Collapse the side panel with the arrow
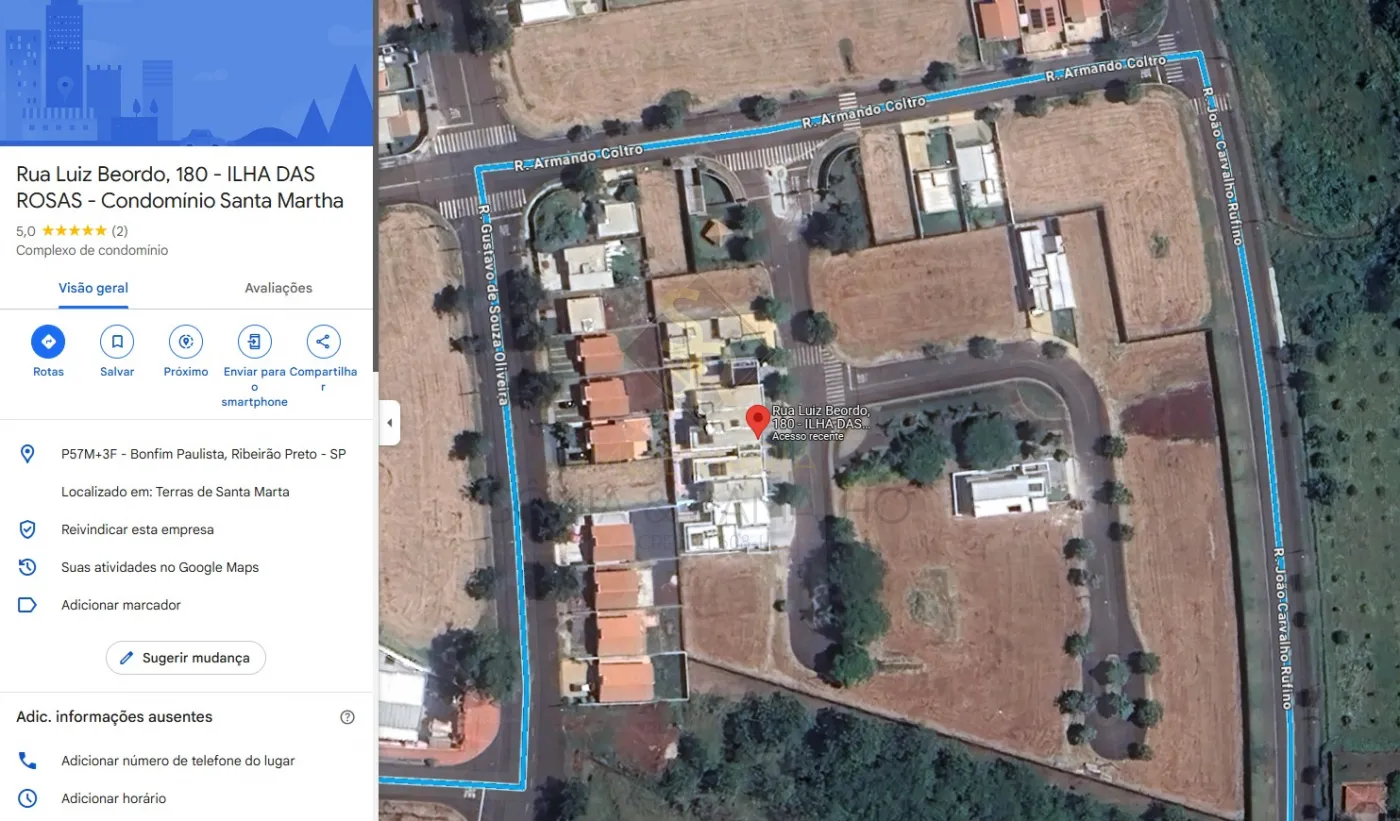The width and height of the screenshot is (1400, 821). [389, 423]
